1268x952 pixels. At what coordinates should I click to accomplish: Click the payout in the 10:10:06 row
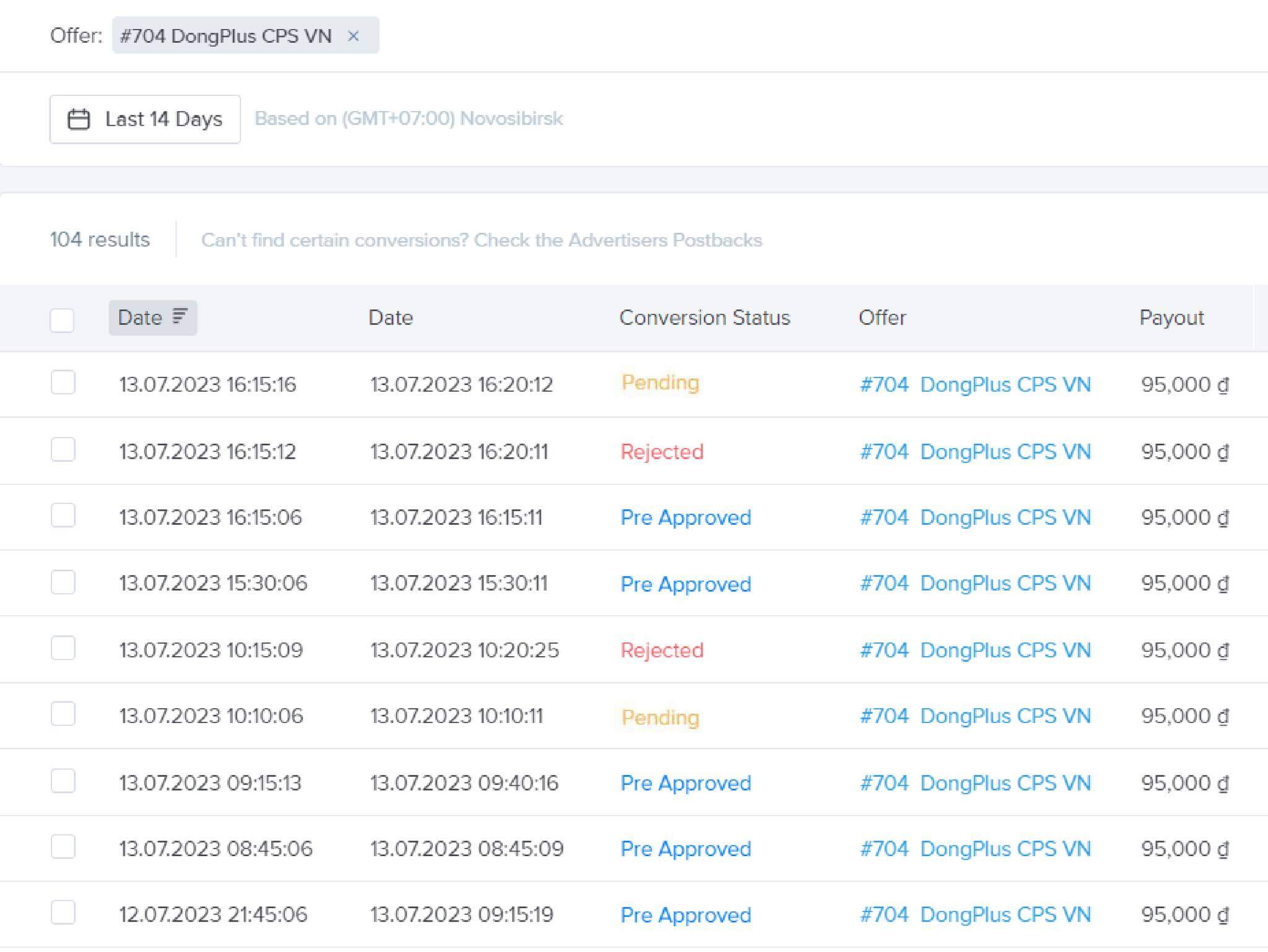tap(1185, 716)
